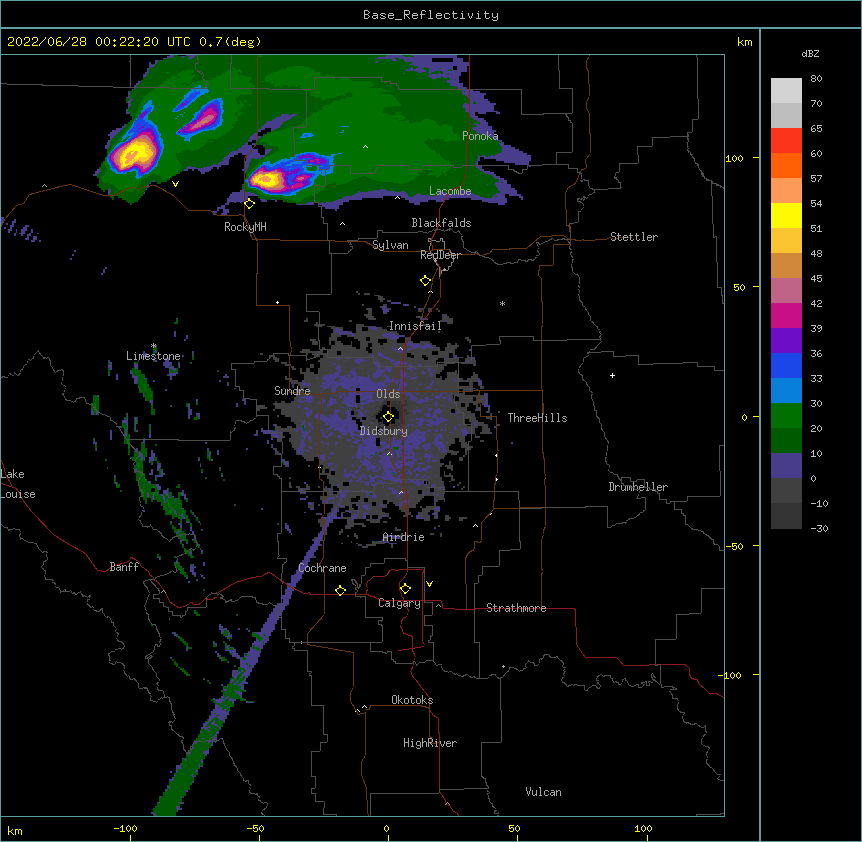
Task: Click the asterisk marker above Limestone label
Action: click(154, 346)
